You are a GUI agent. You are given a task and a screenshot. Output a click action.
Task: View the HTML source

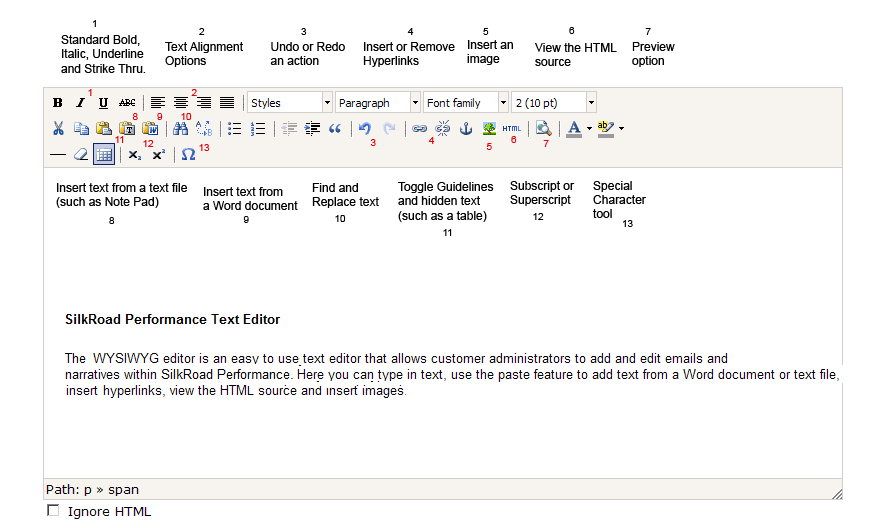point(511,129)
